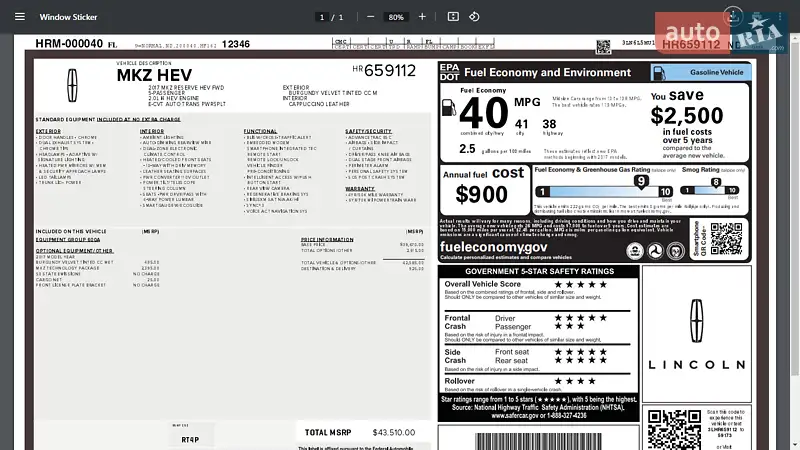Viewport: 800px width, 450px height.
Task: Click the large 40 MPG number
Action: (x=484, y=113)
